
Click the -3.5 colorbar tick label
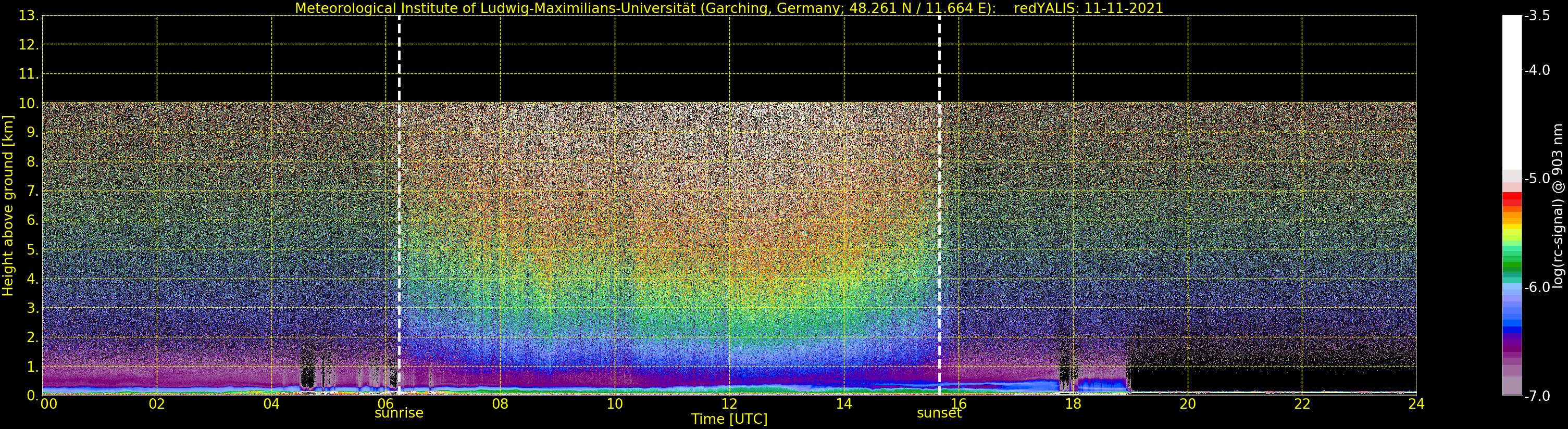1537,16
